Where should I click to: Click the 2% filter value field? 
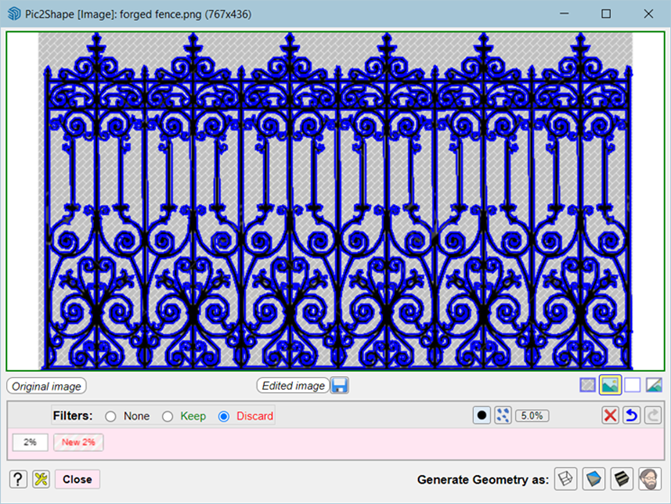coord(30,442)
